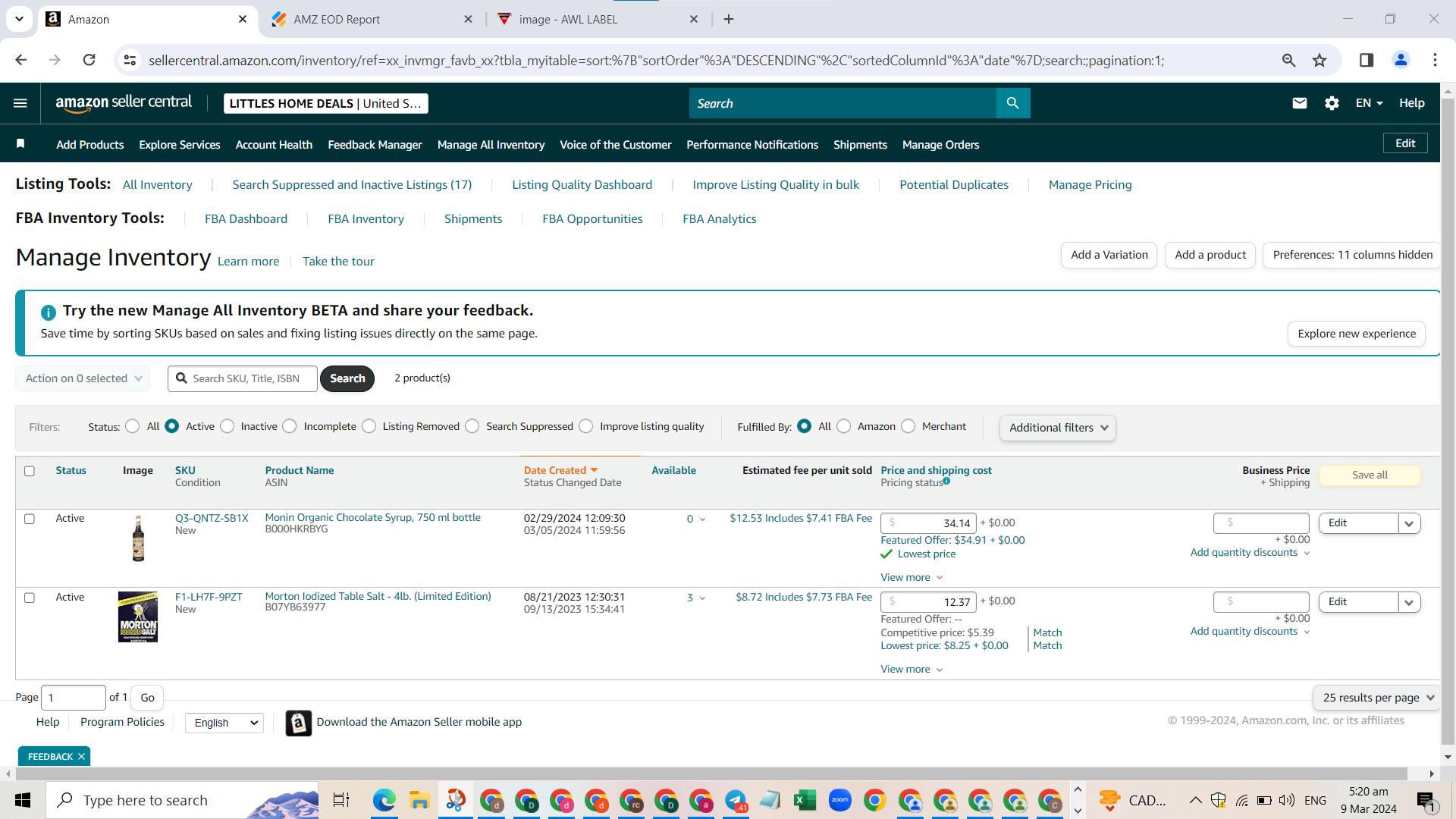1456x819 pixels.
Task: Click the Amazon Seller Central logo
Action: click(124, 103)
